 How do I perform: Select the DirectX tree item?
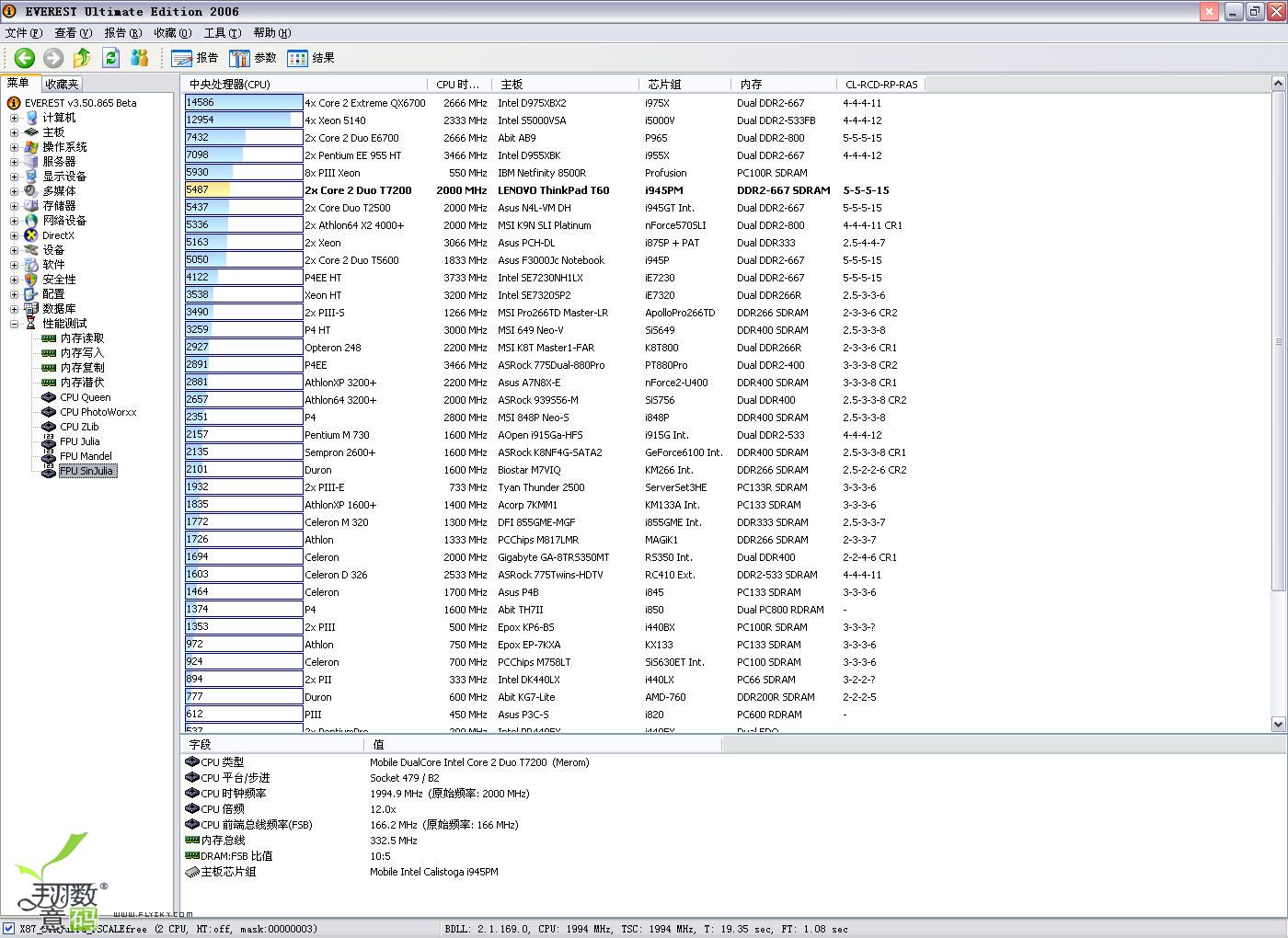click(58, 235)
